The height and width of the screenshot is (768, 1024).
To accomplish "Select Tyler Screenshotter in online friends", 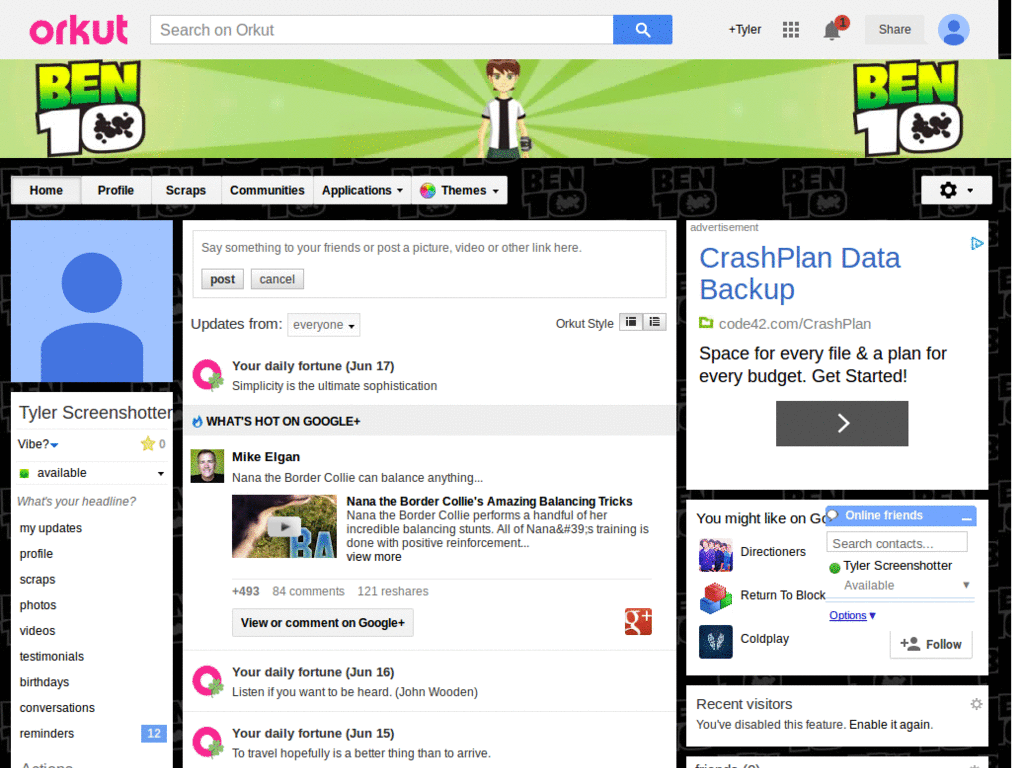I will coord(897,566).
